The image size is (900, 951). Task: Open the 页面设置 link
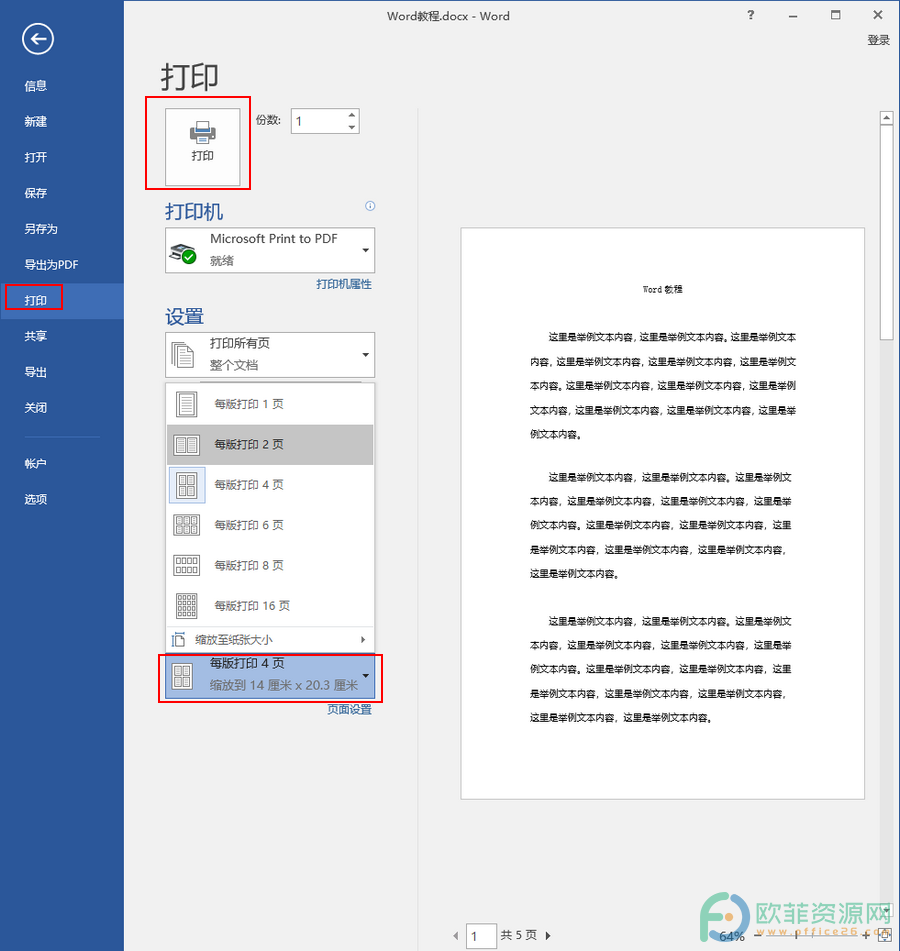click(349, 709)
